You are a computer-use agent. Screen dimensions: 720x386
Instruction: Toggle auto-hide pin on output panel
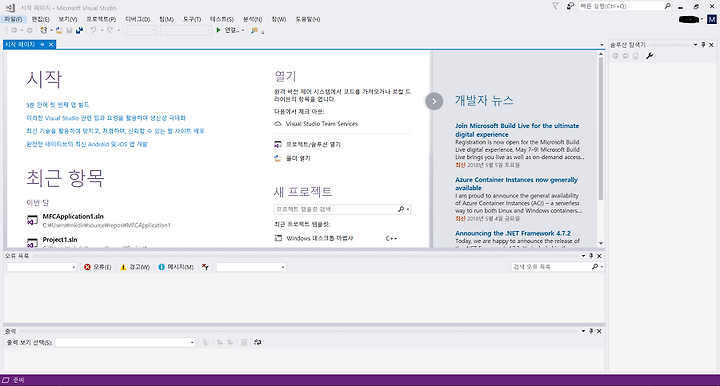pyautogui.click(x=591, y=331)
